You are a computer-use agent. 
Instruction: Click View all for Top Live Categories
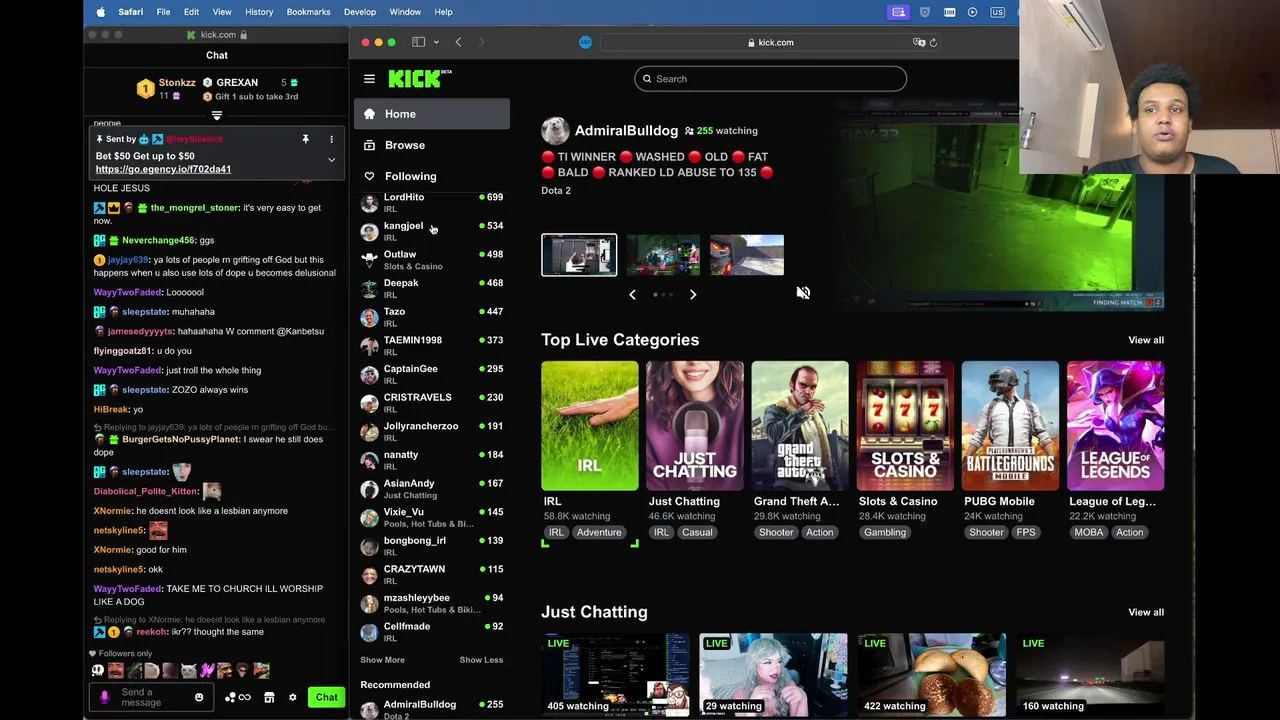(x=1146, y=340)
